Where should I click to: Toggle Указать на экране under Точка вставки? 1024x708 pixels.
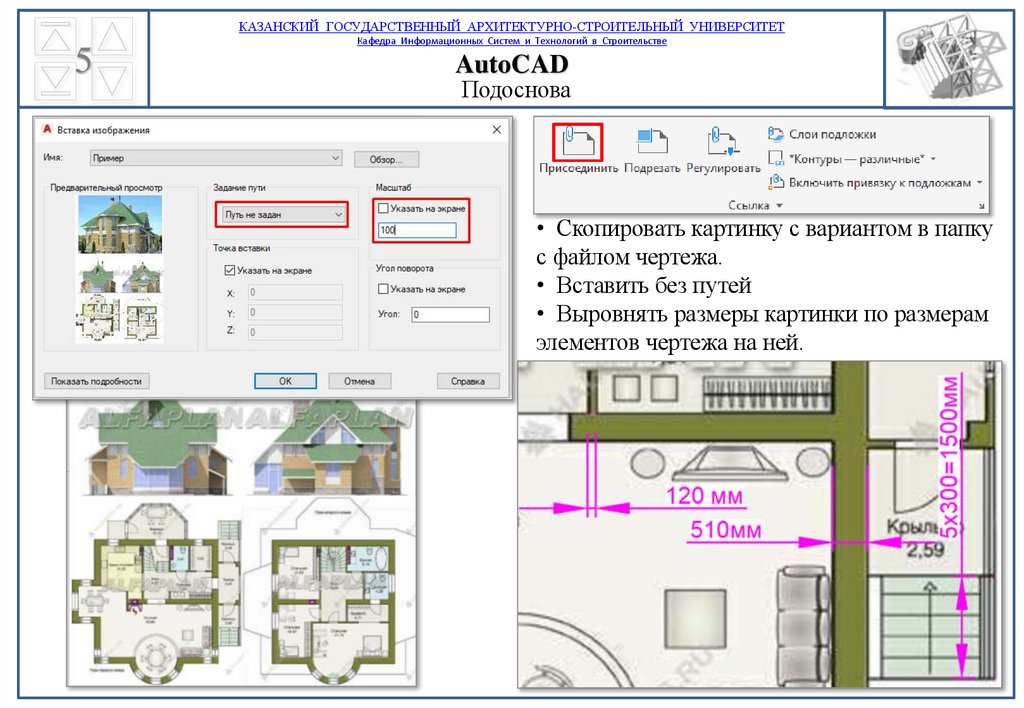click(230, 270)
